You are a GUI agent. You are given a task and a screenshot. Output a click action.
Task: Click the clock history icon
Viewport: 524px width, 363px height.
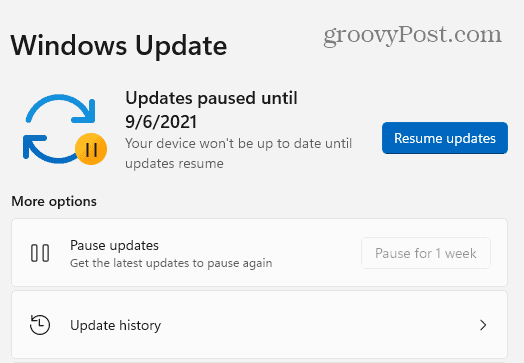pos(40,325)
